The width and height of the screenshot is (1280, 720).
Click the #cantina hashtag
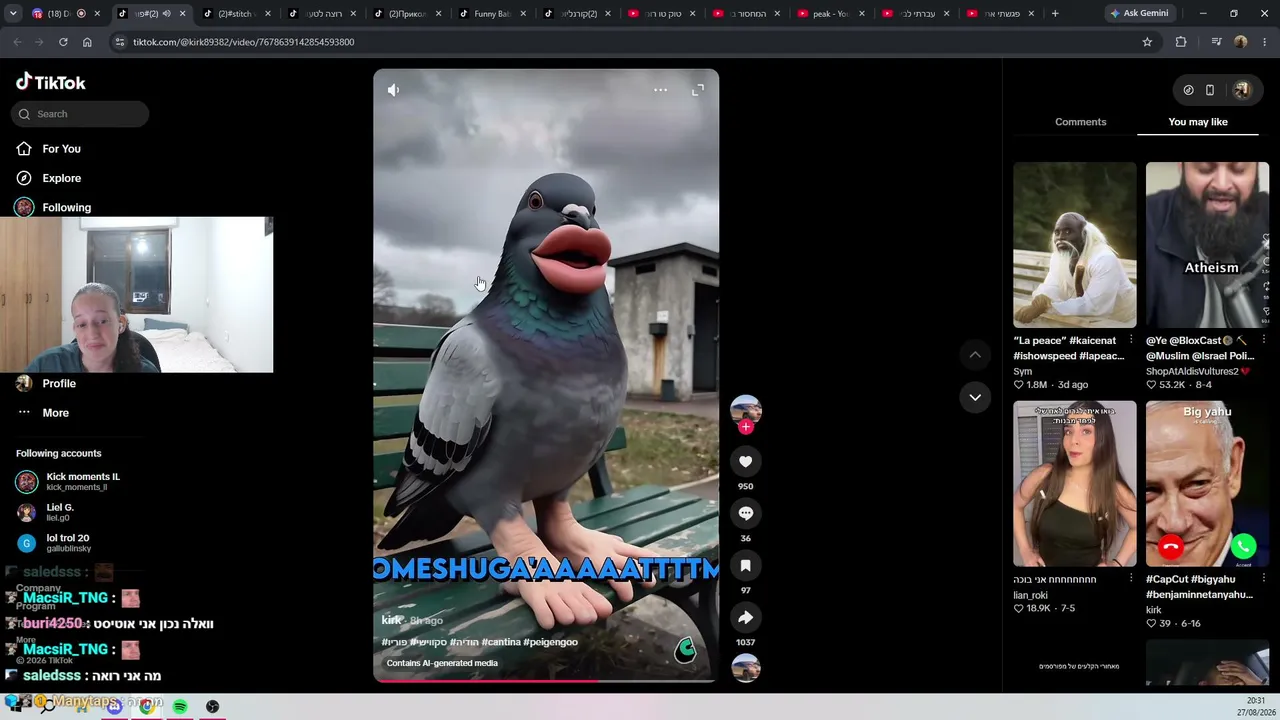(x=501, y=642)
